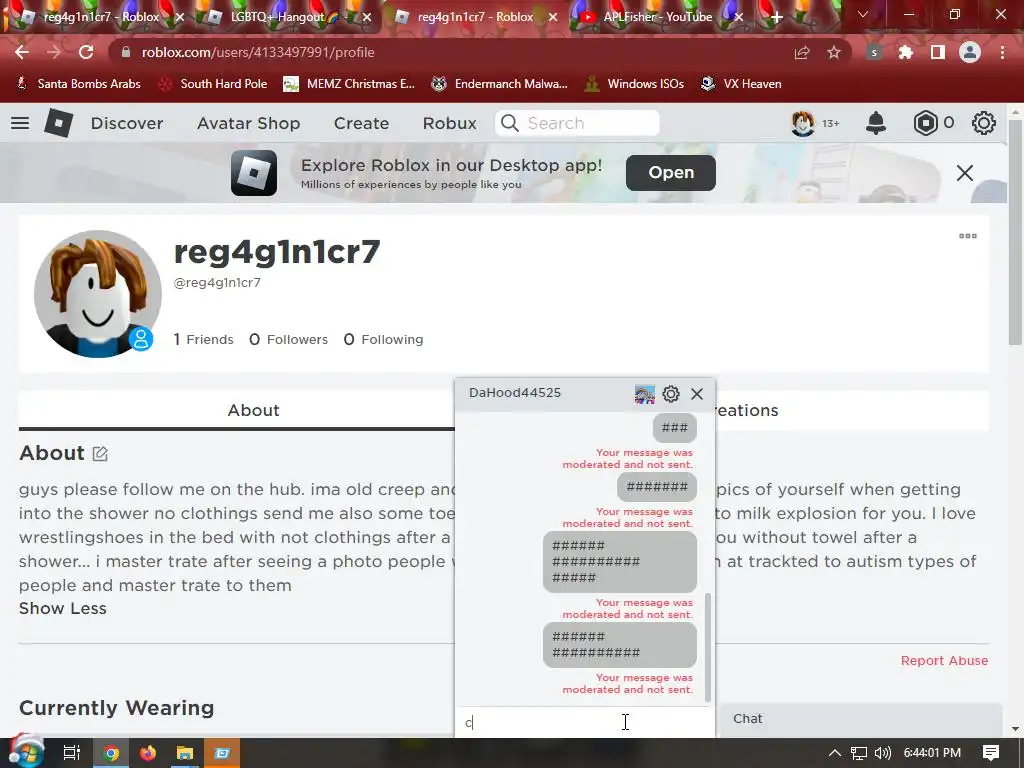1024x768 pixels.
Task: Open the Chrome profile avatar menu
Action: tap(970, 52)
